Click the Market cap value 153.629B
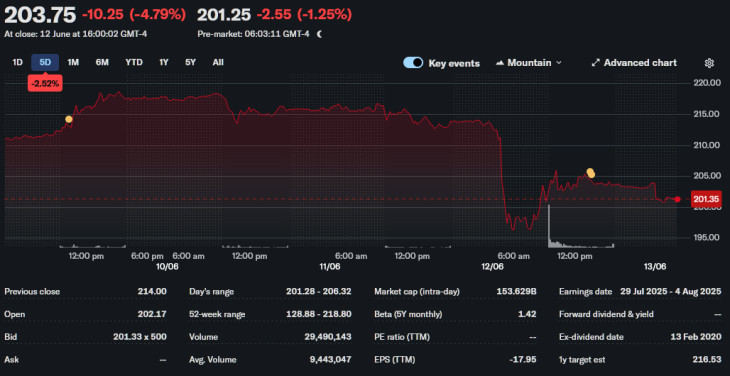 (517, 292)
